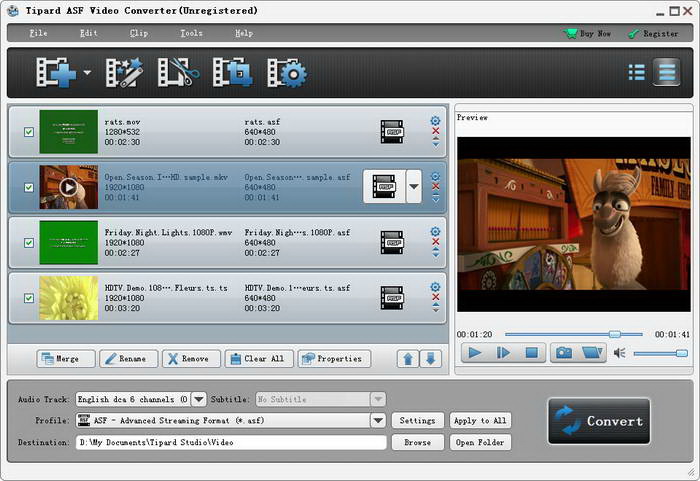Open the snapshot folder icon
Viewport: 700px width, 481px height.
coord(593,352)
